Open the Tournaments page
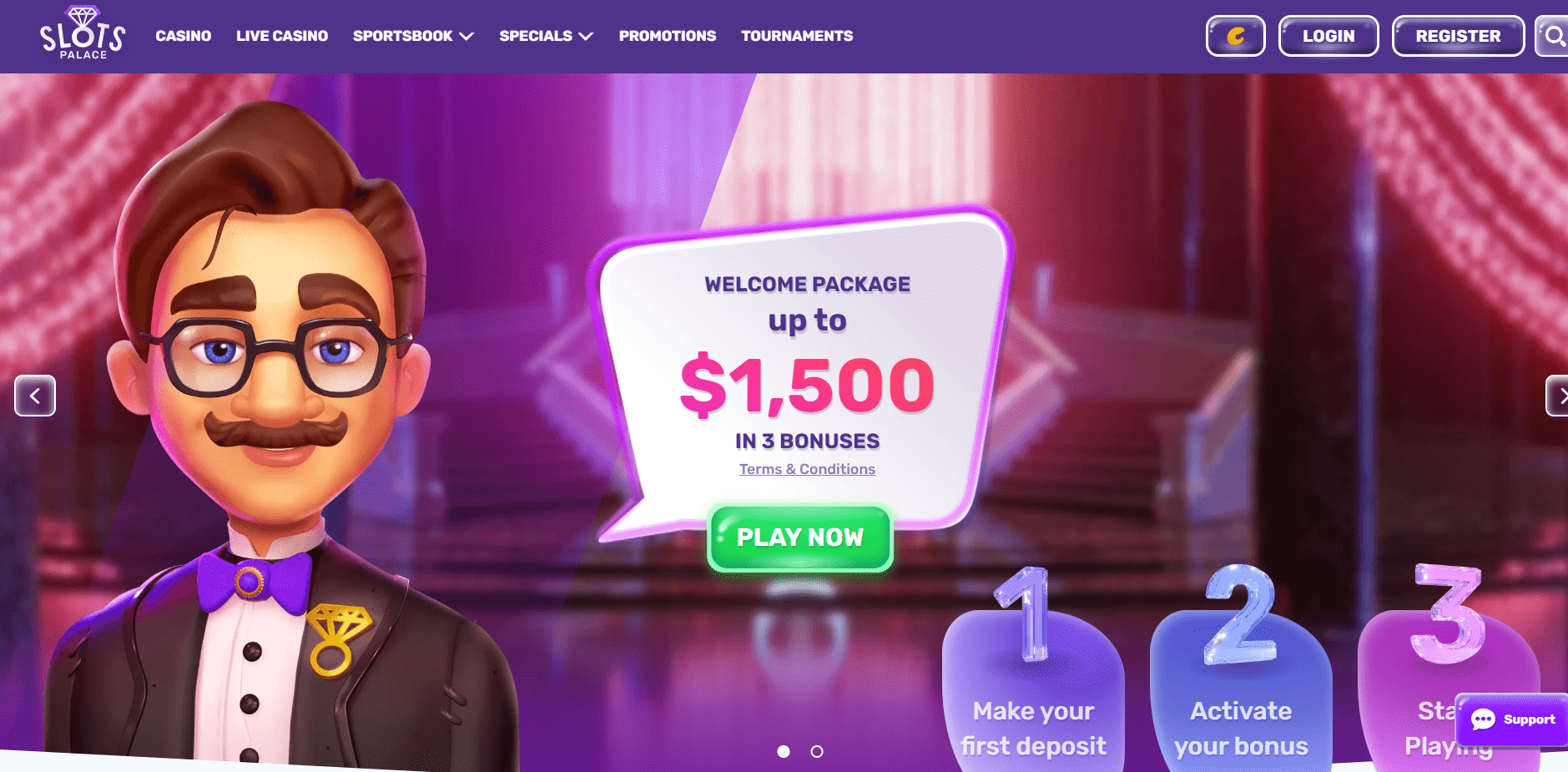Image resolution: width=1568 pixels, height=772 pixels. [x=797, y=36]
